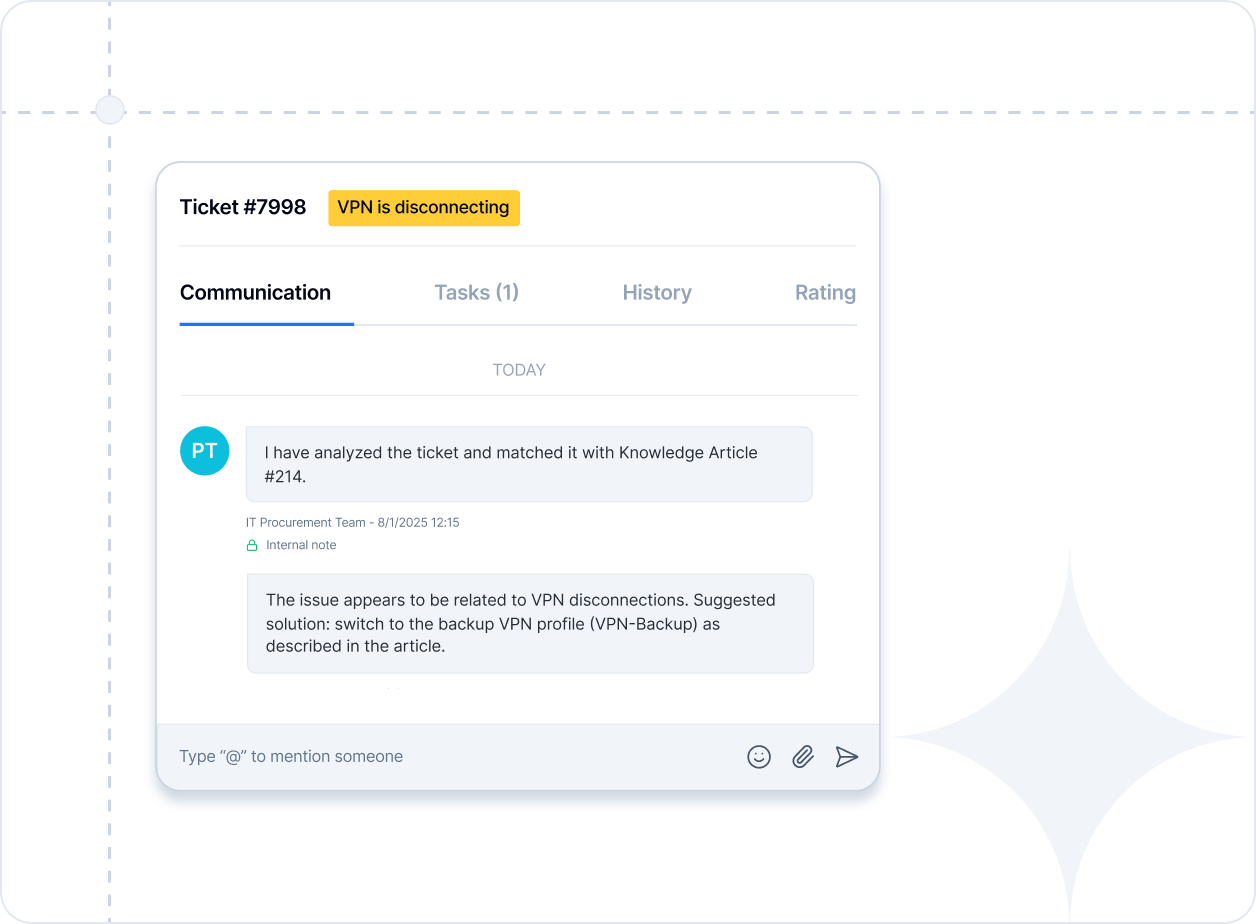Select the Rating tab
The image size is (1256, 924).
(x=825, y=293)
